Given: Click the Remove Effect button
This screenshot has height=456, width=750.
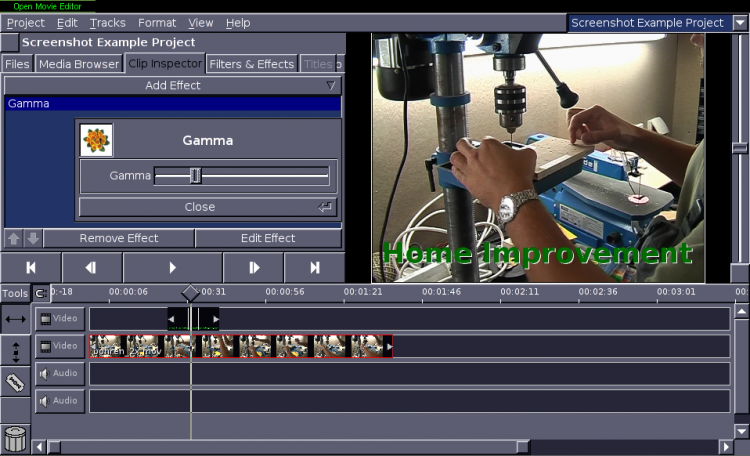Looking at the screenshot, I should point(119,238).
